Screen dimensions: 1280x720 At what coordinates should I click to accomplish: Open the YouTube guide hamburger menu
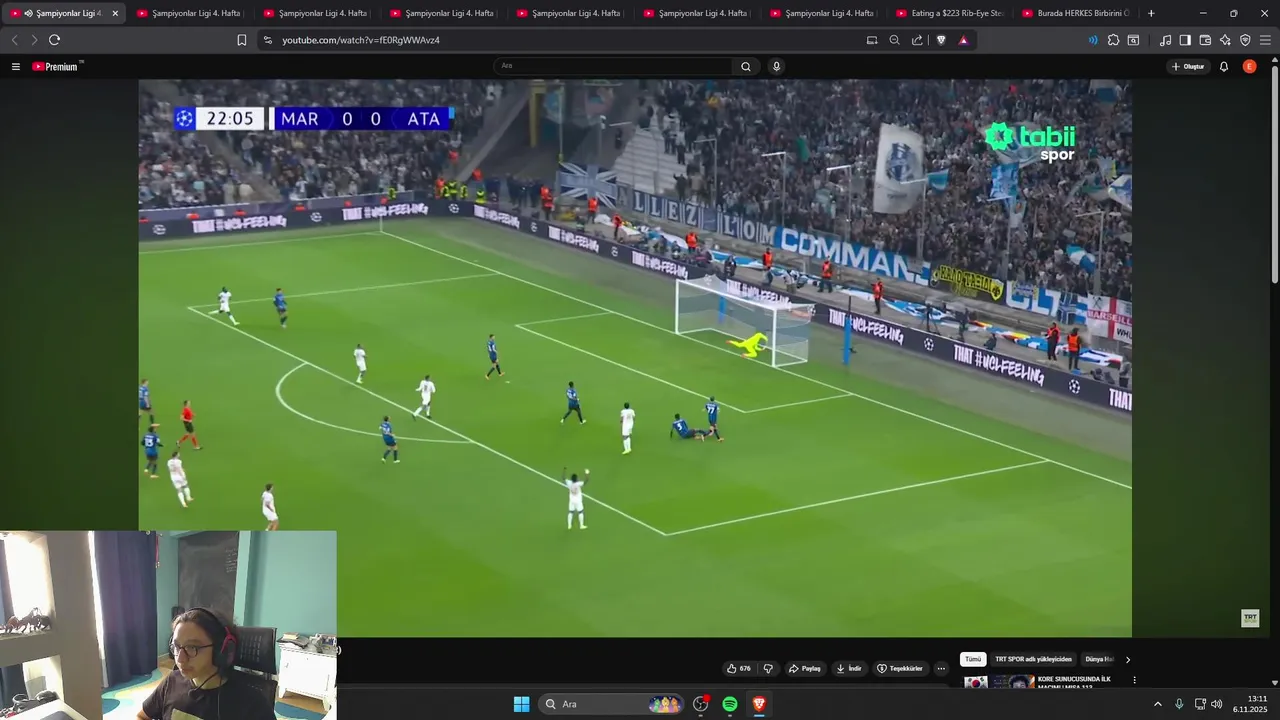click(15, 66)
